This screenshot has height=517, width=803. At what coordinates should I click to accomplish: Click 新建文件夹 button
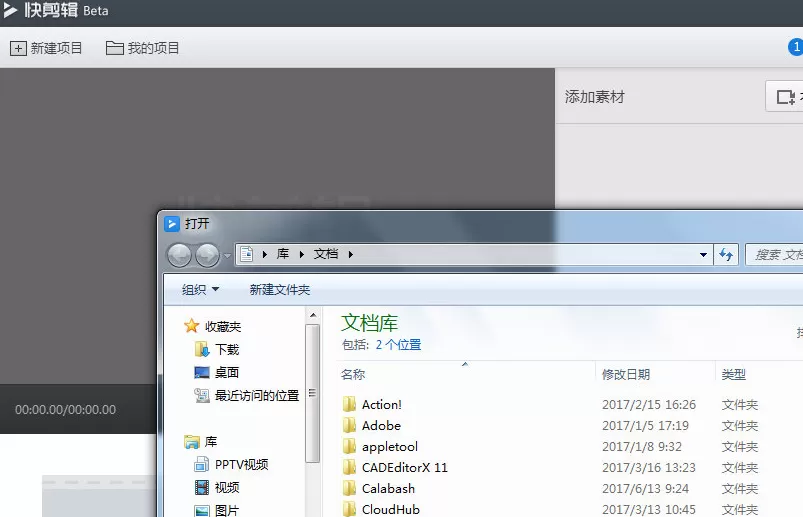pos(280,290)
